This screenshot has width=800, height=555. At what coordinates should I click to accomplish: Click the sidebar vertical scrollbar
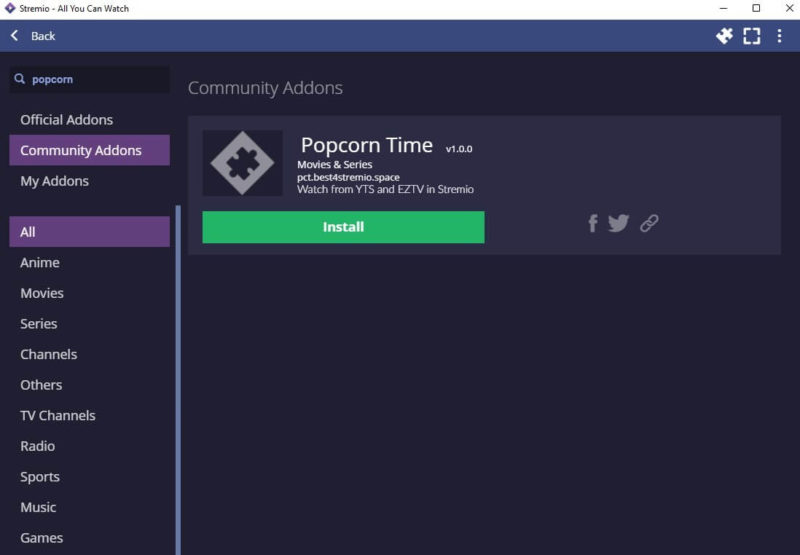[178, 380]
